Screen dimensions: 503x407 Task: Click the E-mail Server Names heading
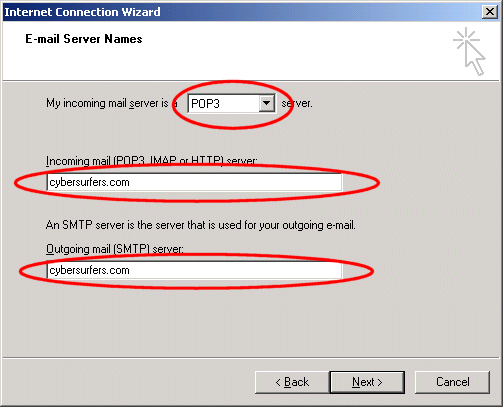coord(84,39)
